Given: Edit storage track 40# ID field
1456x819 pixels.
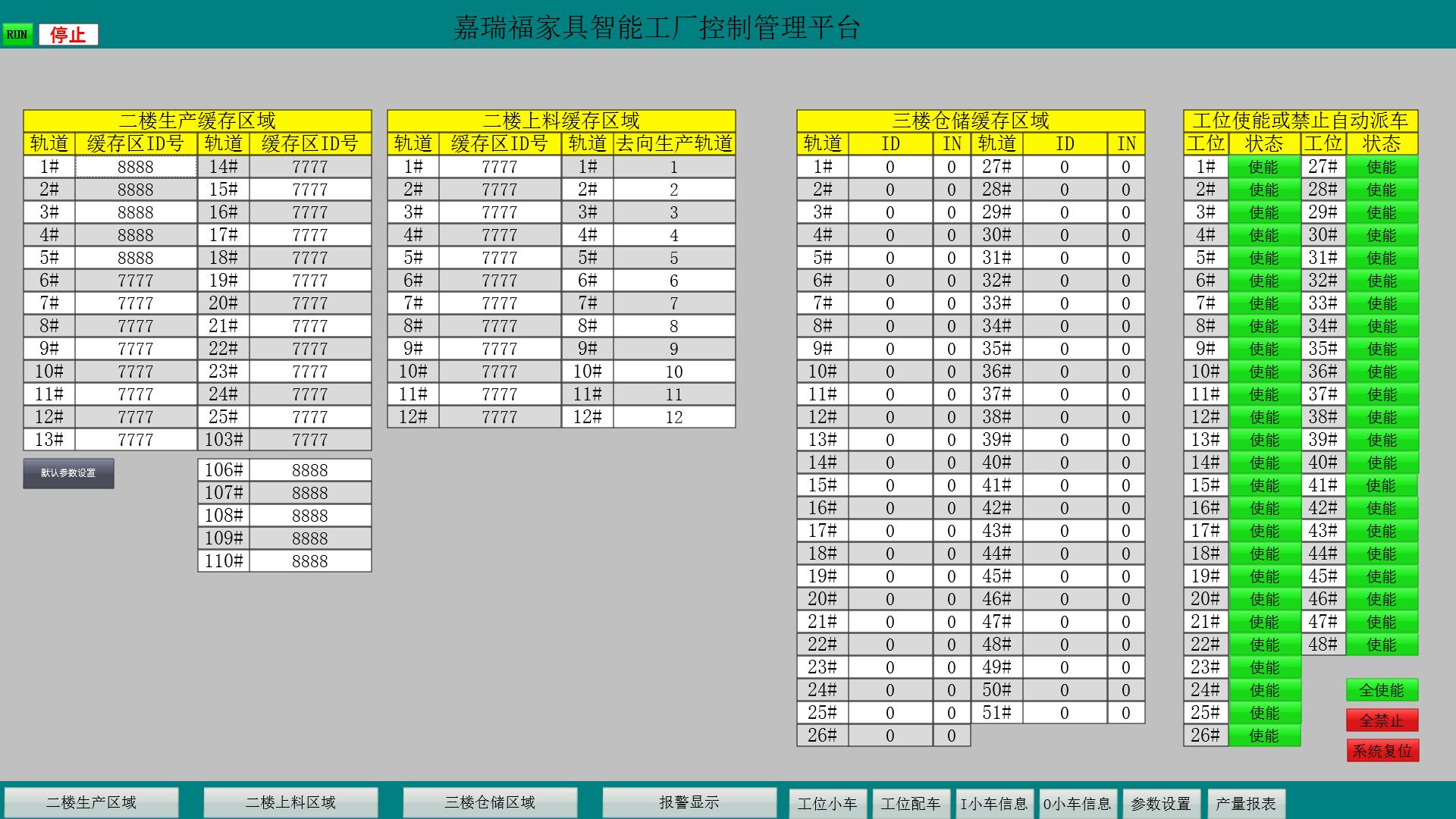Looking at the screenshot, I should (x=1065, y=463).
